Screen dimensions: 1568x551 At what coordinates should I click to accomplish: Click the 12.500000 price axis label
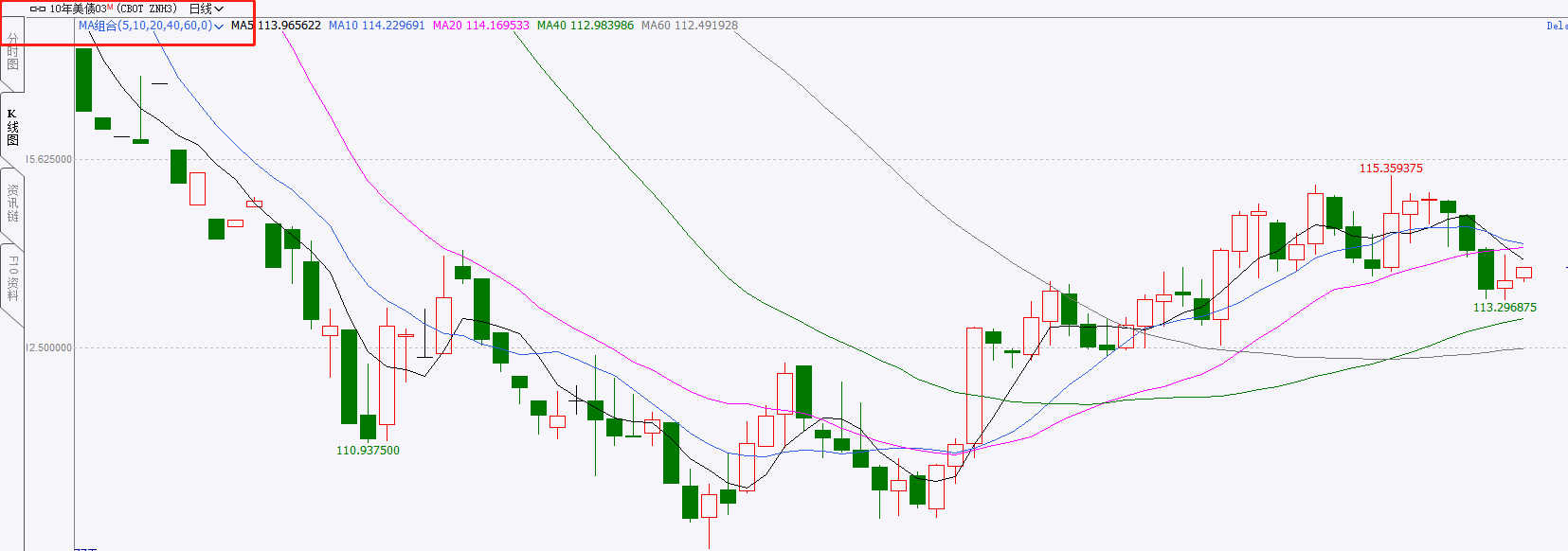point(48,347)
